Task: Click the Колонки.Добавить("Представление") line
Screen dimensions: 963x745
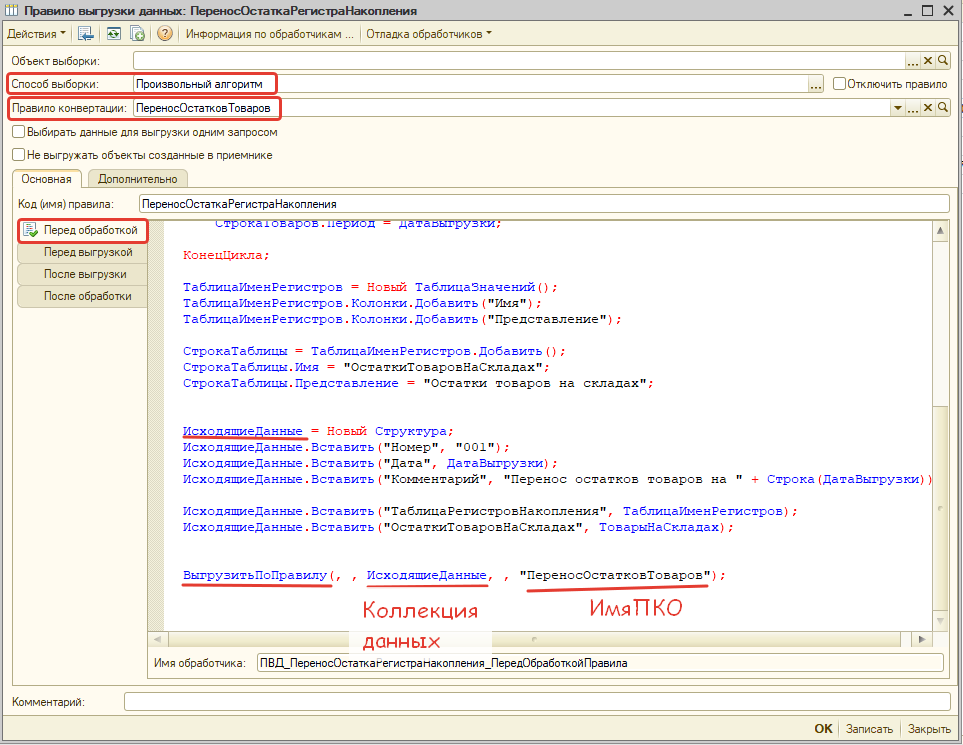Action: pos(402,319)
